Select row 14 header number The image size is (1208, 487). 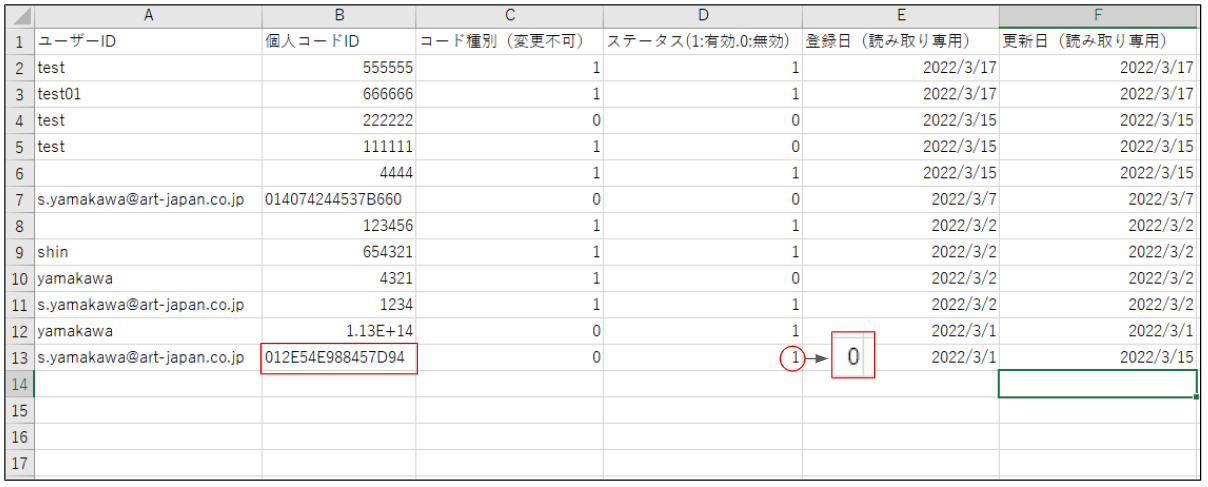click(19, 384)
